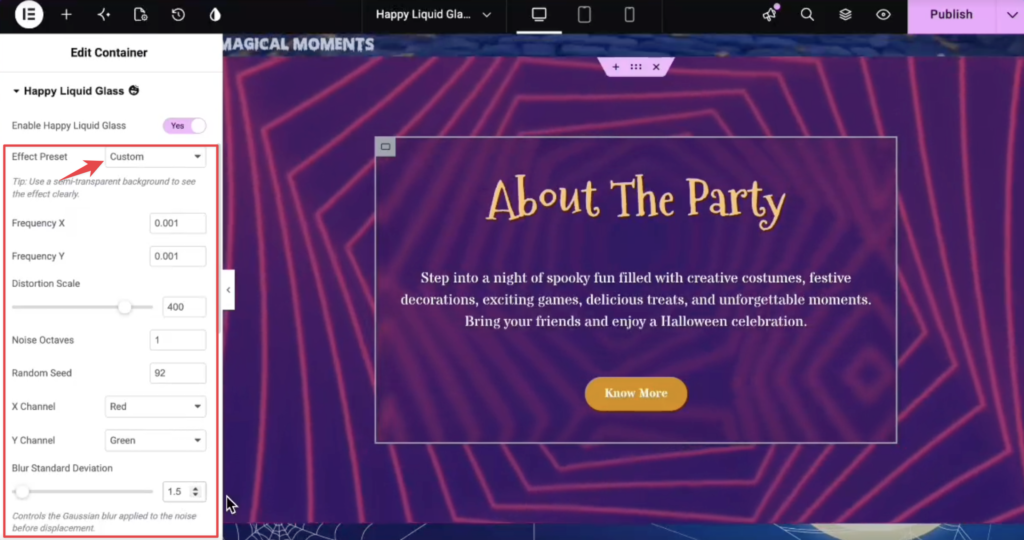The width and height of the screenshot is (1024, 540).
Task: Open the Structure layers icon
Action: pos(845,14)
